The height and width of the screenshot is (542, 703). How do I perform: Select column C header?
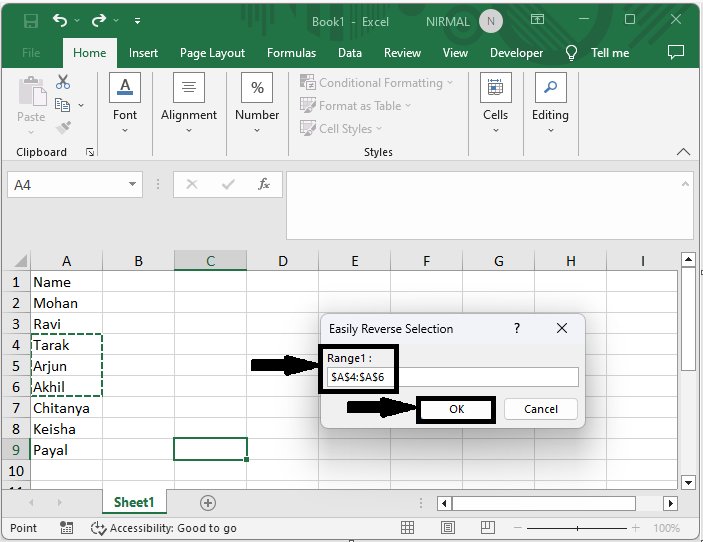210,260
